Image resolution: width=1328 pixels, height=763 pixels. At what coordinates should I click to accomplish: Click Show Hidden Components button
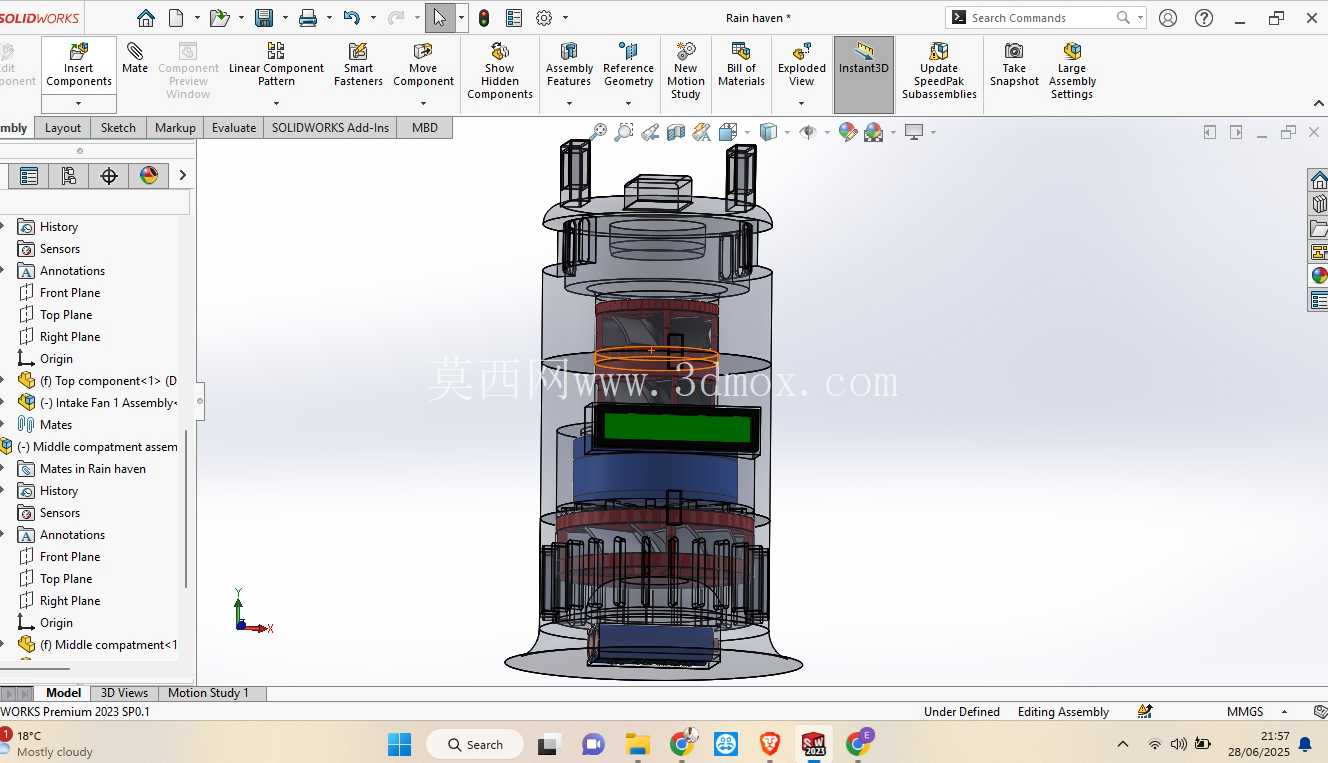500,70
